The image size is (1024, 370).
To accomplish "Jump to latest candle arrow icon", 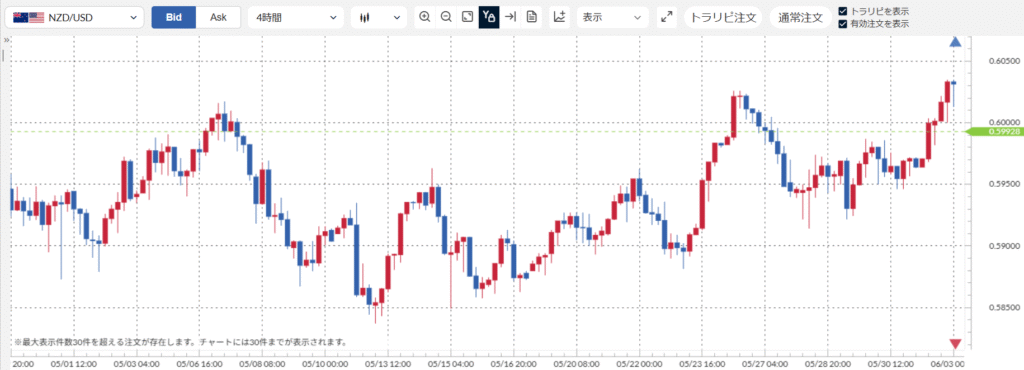I will [x=511, y=17].
